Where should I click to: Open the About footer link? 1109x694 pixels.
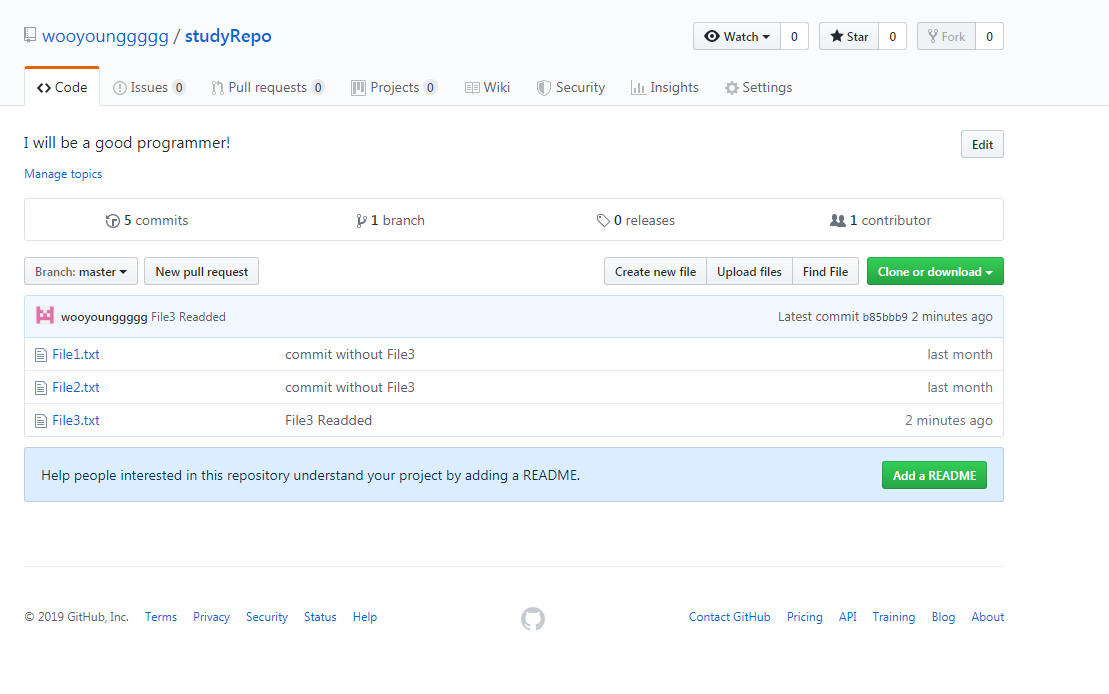[x=987, y=617]
